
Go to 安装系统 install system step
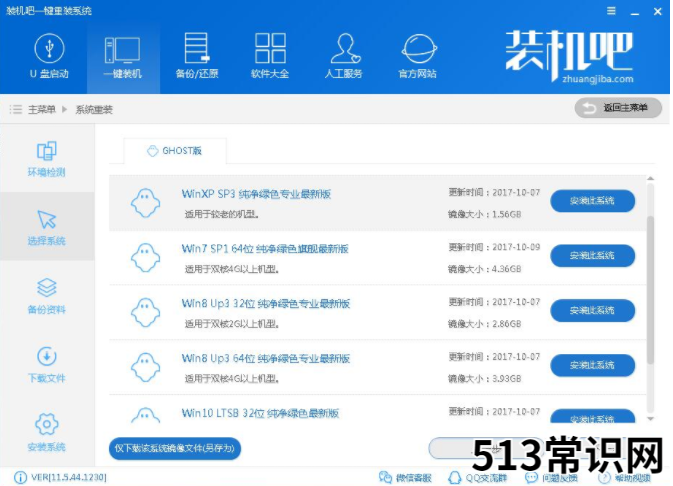[x=46, y=433]
